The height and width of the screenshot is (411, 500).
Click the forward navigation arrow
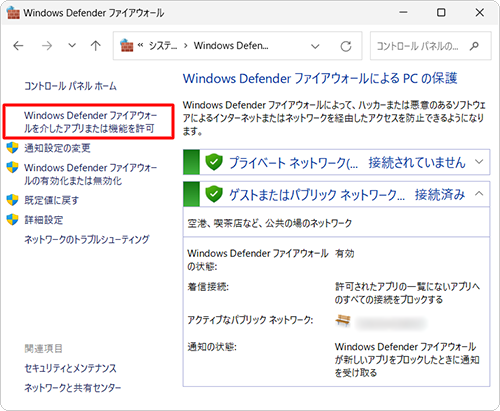pos(47,45)
